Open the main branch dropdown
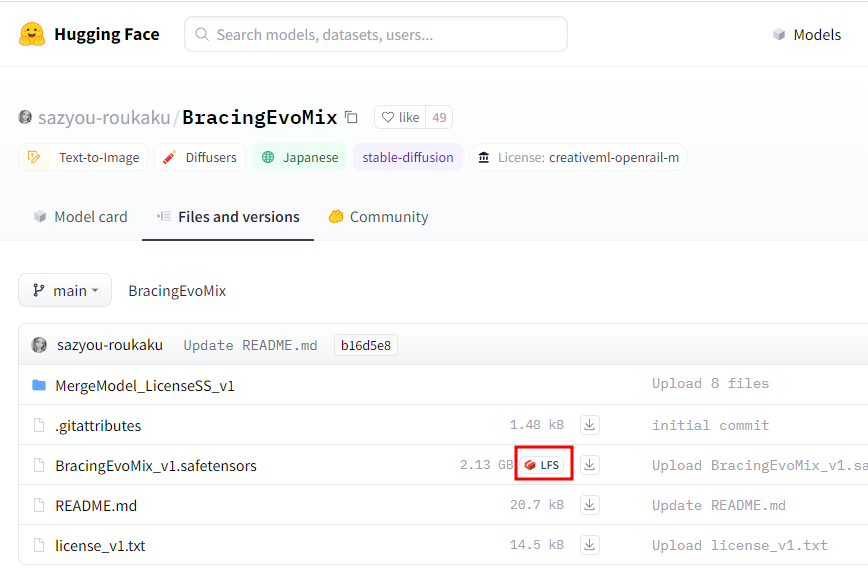The image size is (868, 568). 65,290
